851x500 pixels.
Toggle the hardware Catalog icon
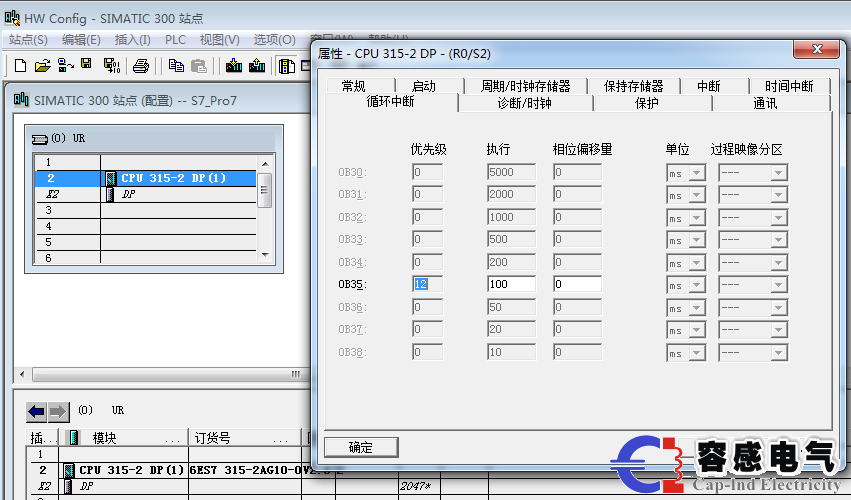(x=287, y=66)
